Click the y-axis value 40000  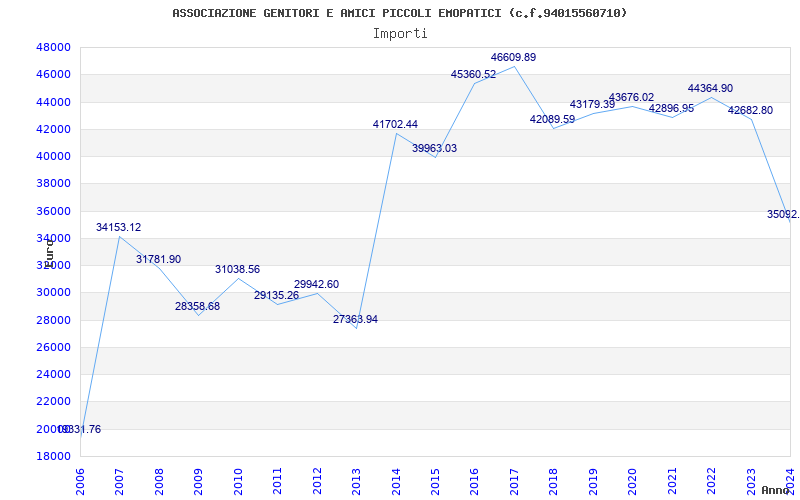(x=53, y=157)
